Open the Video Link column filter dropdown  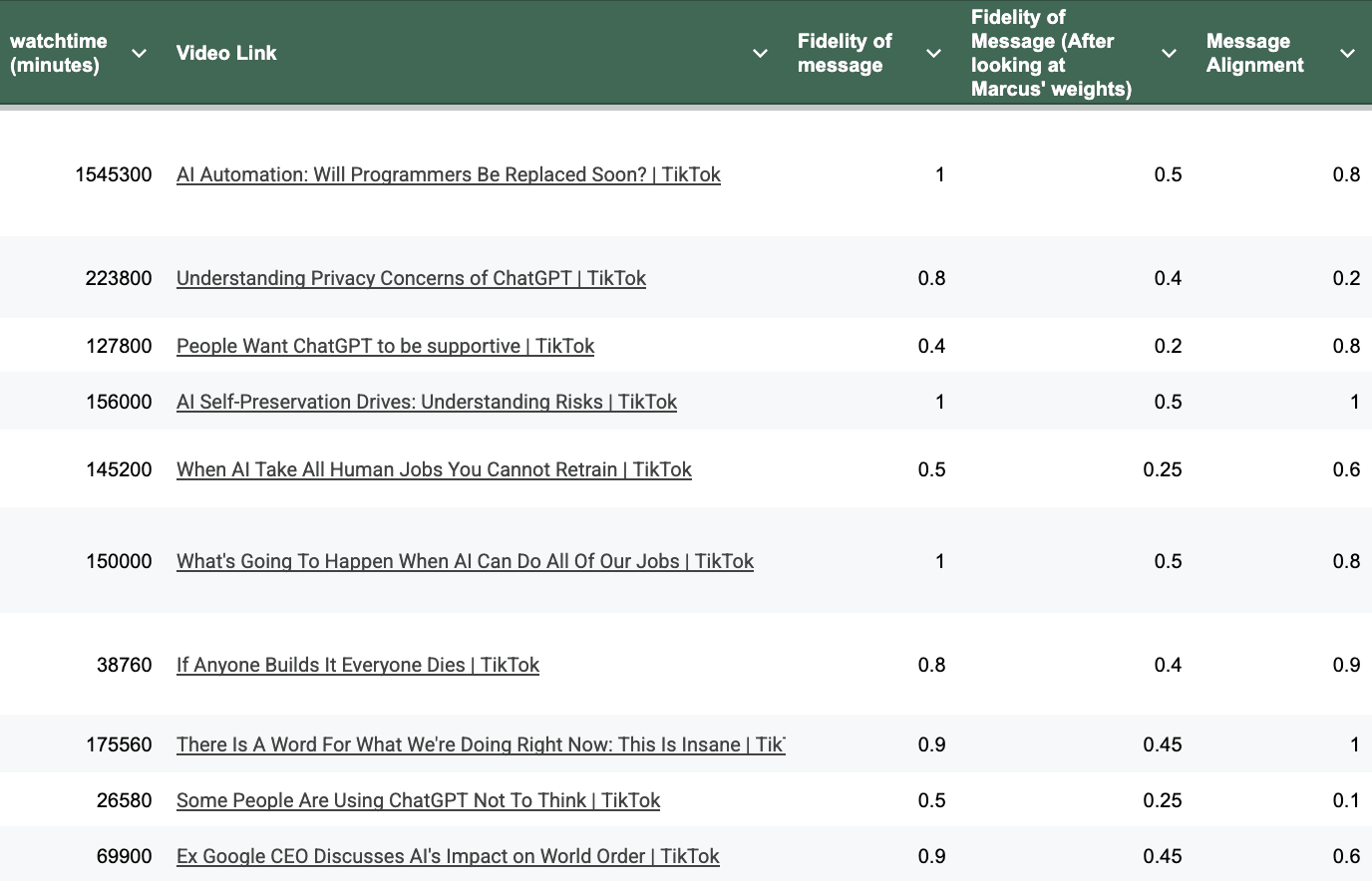760,53
